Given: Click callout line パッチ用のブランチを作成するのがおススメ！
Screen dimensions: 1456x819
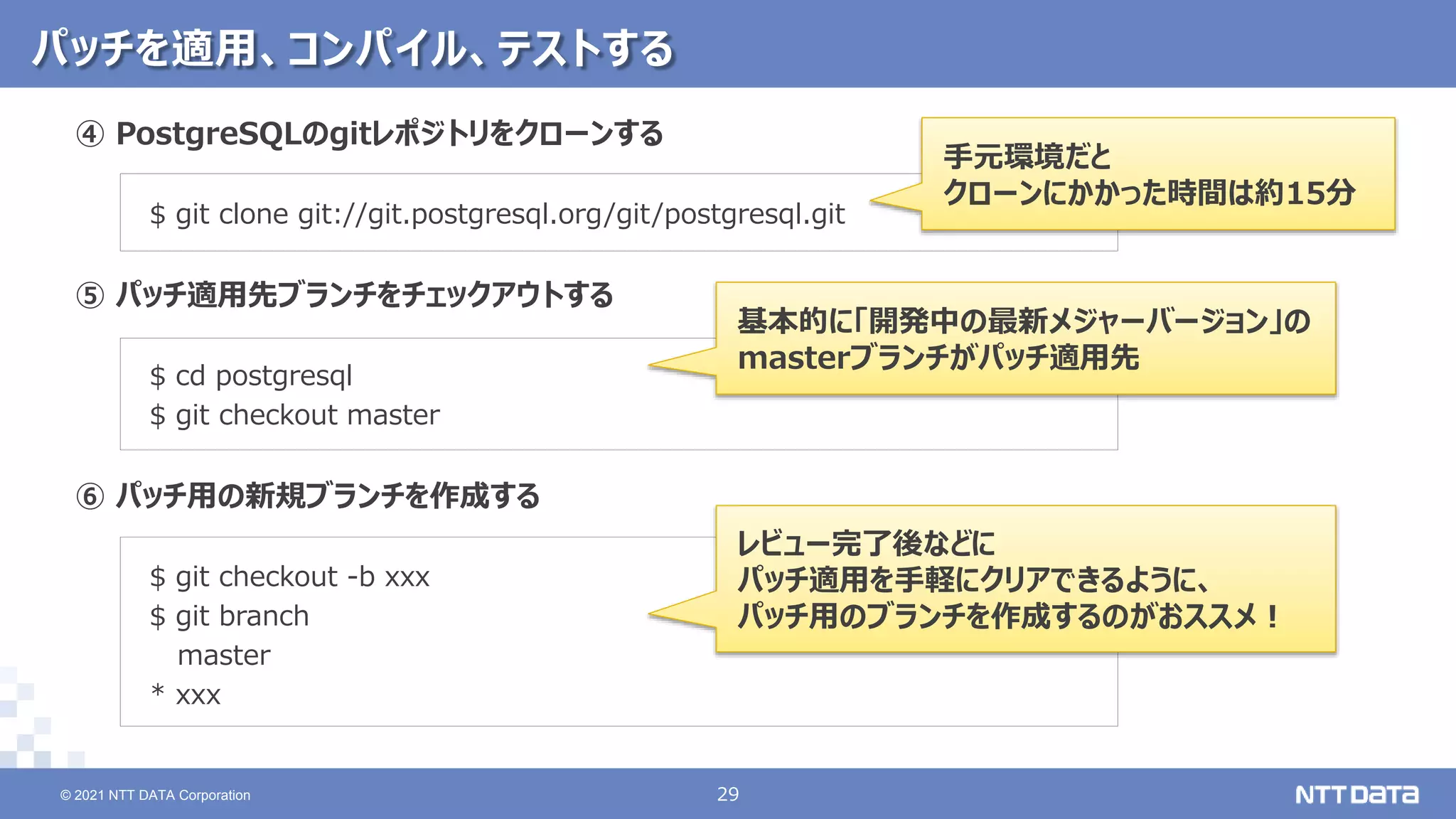Looking at the screenshot, I should [x=1010, y=616].
